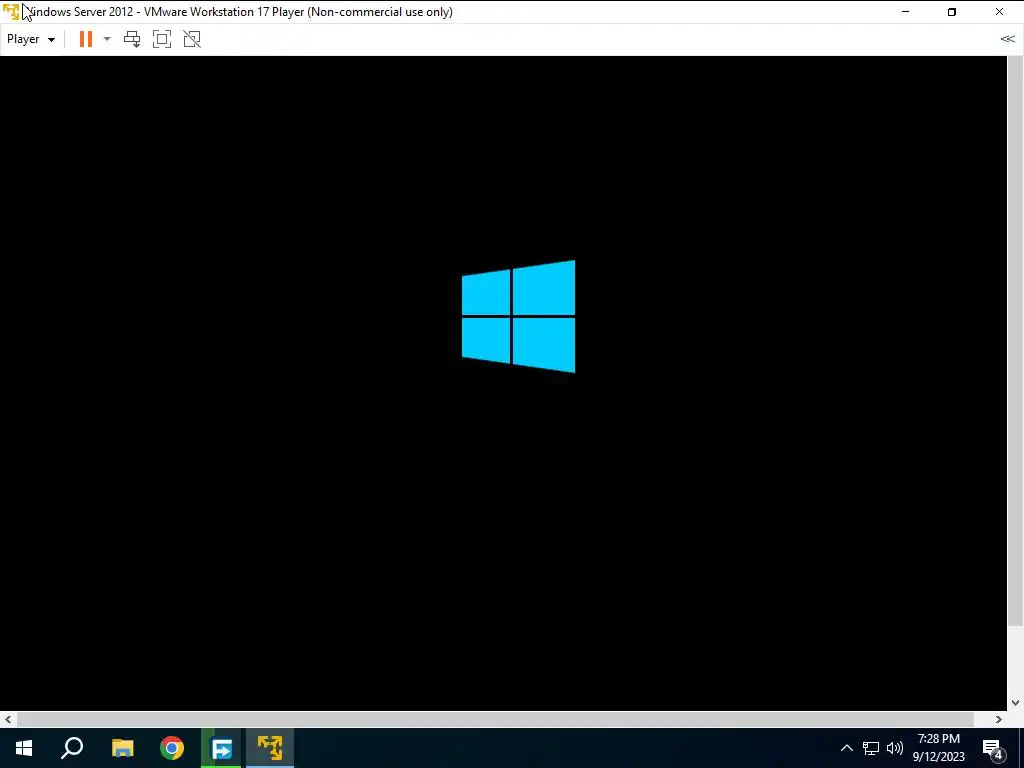Open the clock showing 7:28 PM
This screenshot has width=1024, height=768.
(938, 748)
